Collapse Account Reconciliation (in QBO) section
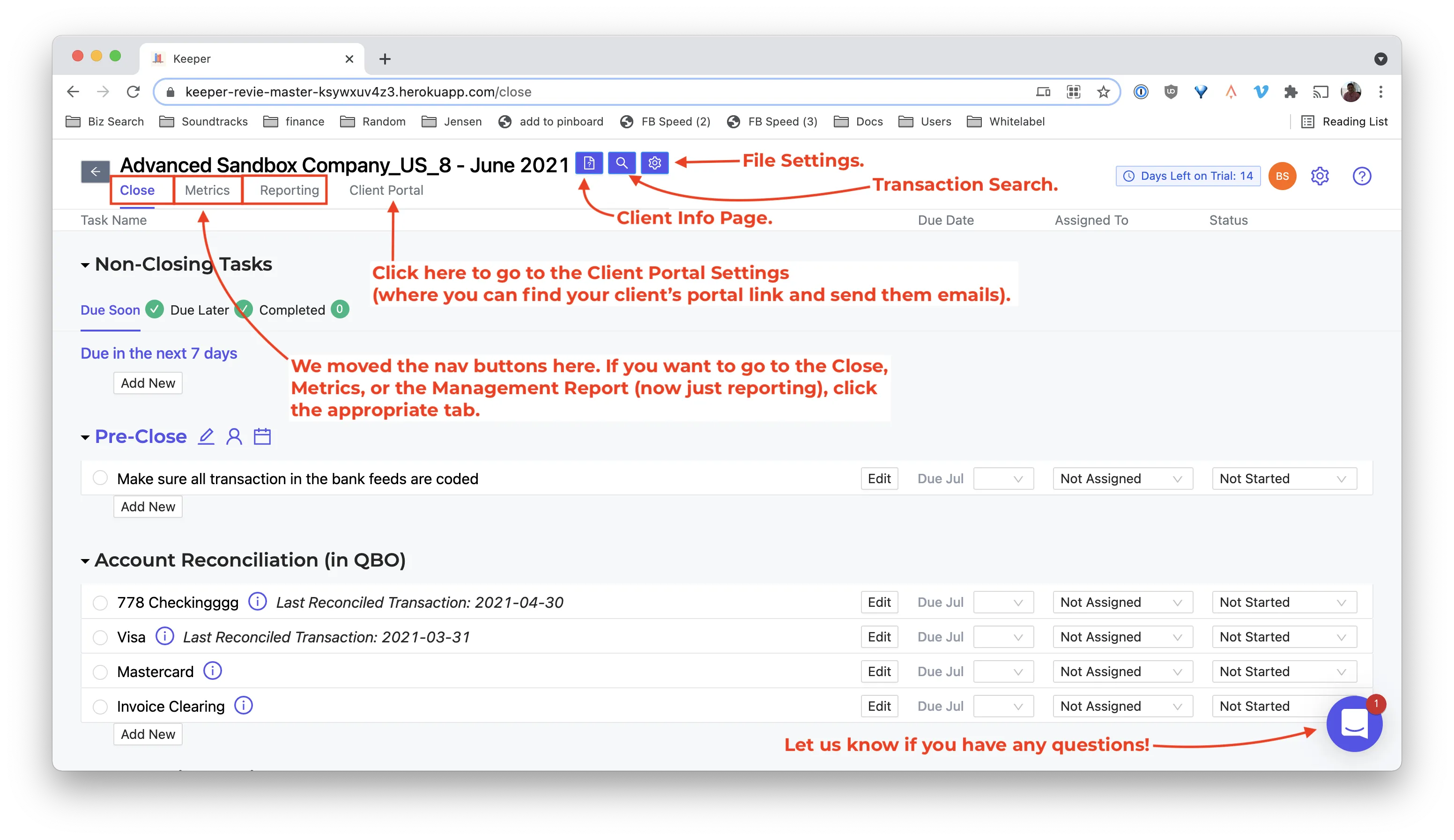 coord(85,561)
